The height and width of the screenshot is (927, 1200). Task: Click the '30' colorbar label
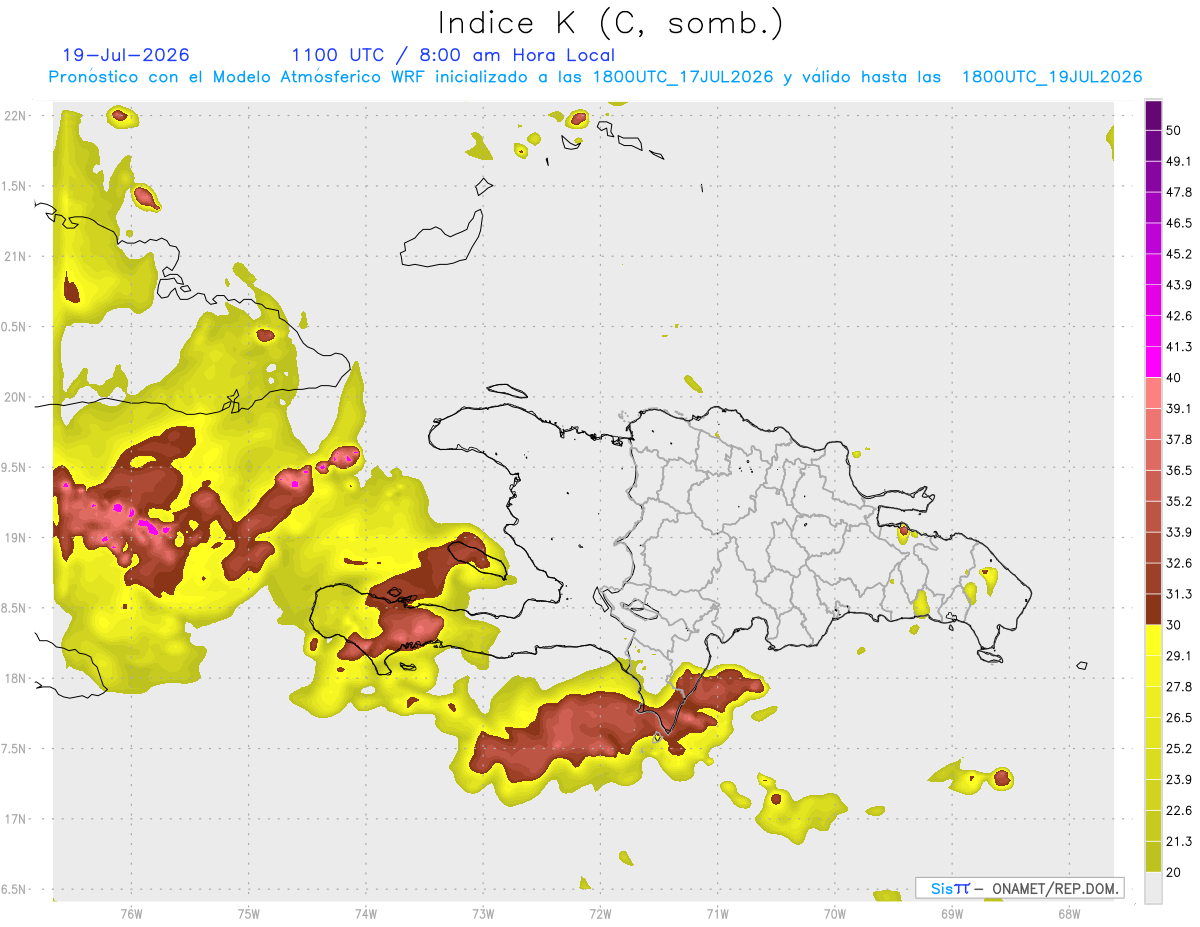[x=1175, y=625]
